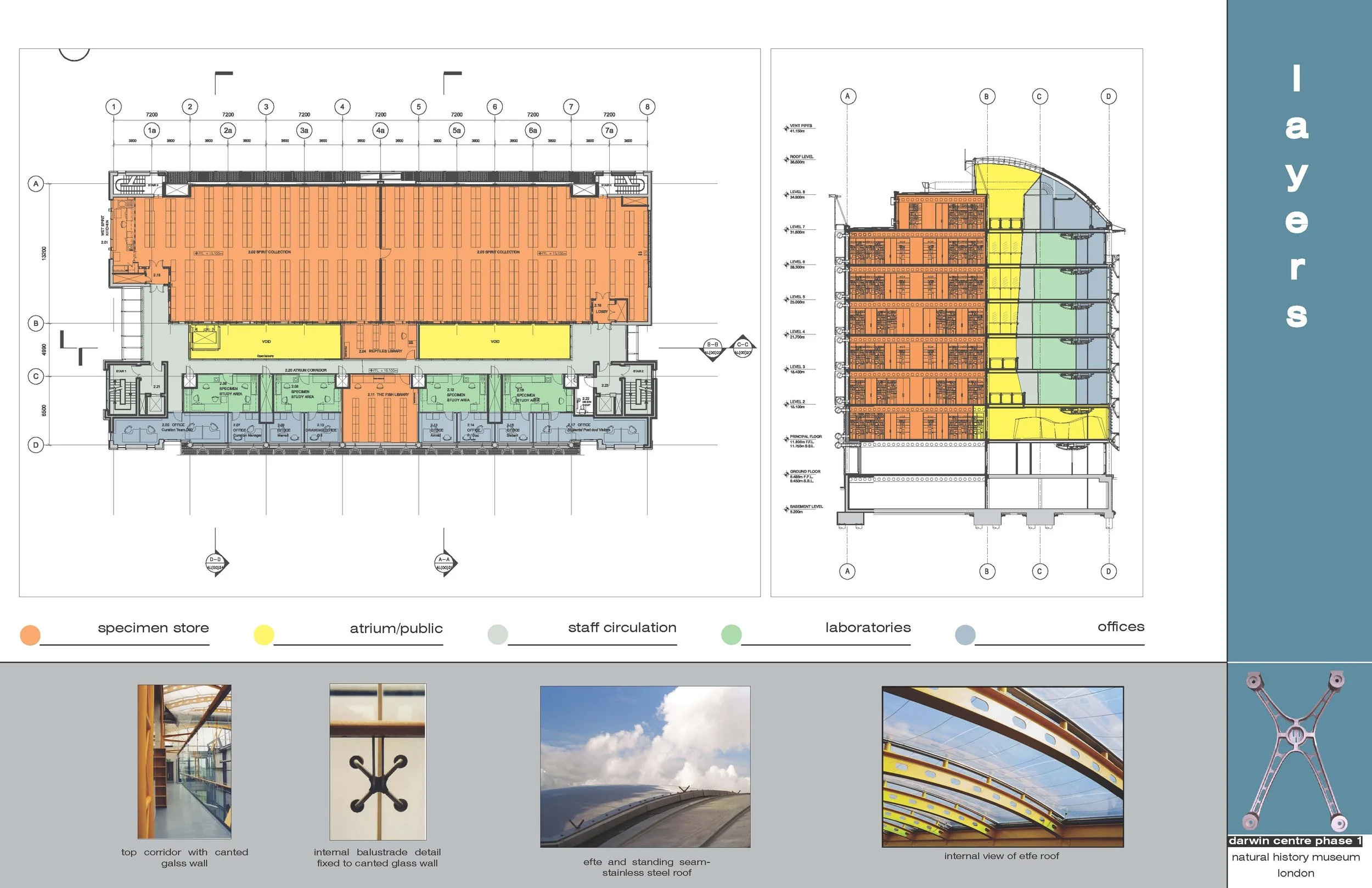This screenshot has width=1372, height=888.
Task: Click grid bubble 4a on floor plan
Action: click(x=380, y=130)
